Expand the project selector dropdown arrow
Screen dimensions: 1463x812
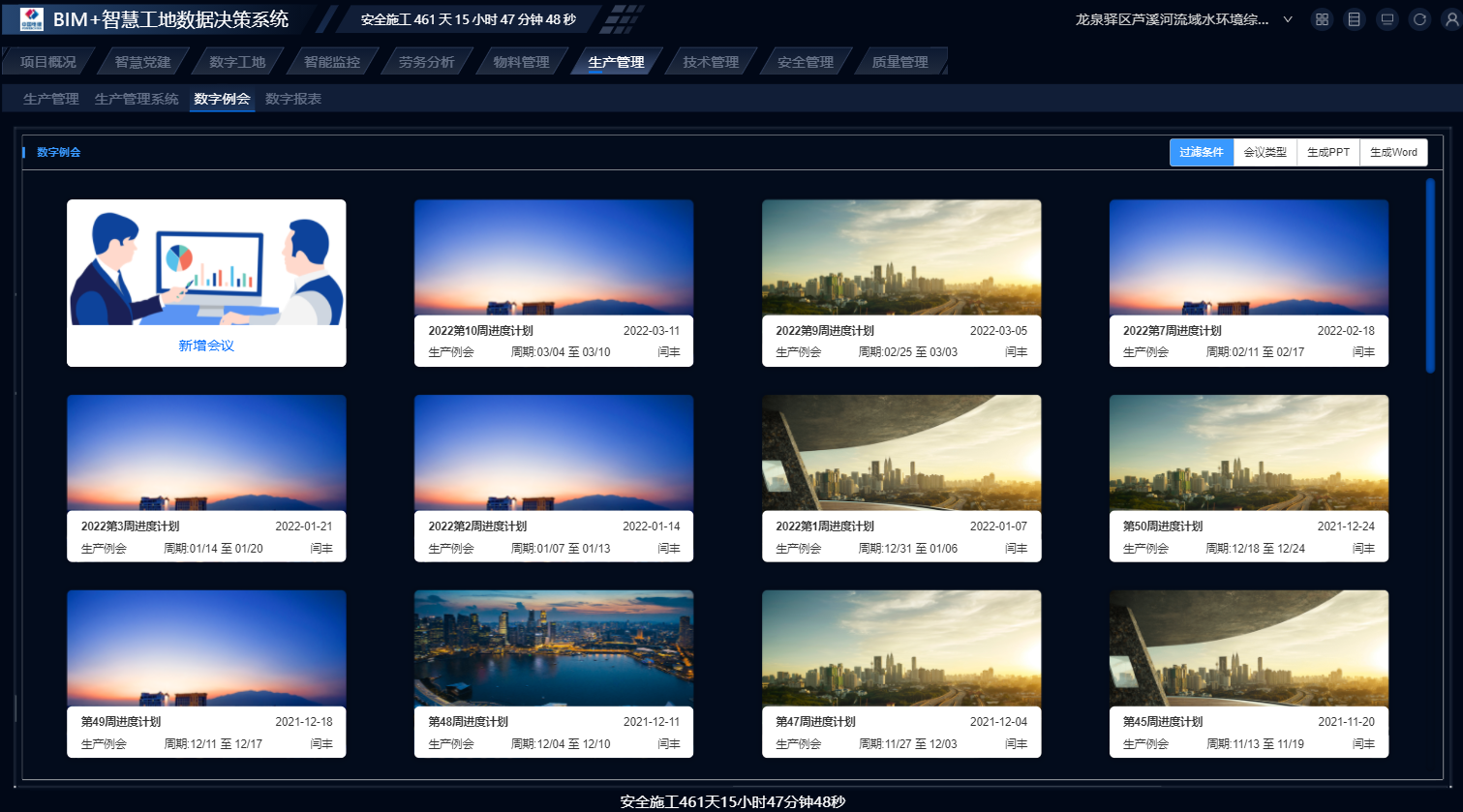click(1288, 19)
